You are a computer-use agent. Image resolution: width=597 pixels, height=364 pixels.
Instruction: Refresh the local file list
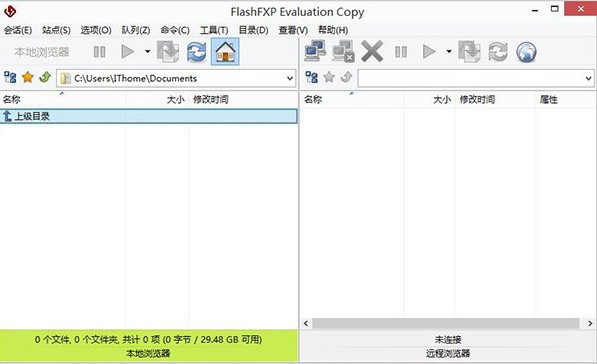(x=196, y=51)
